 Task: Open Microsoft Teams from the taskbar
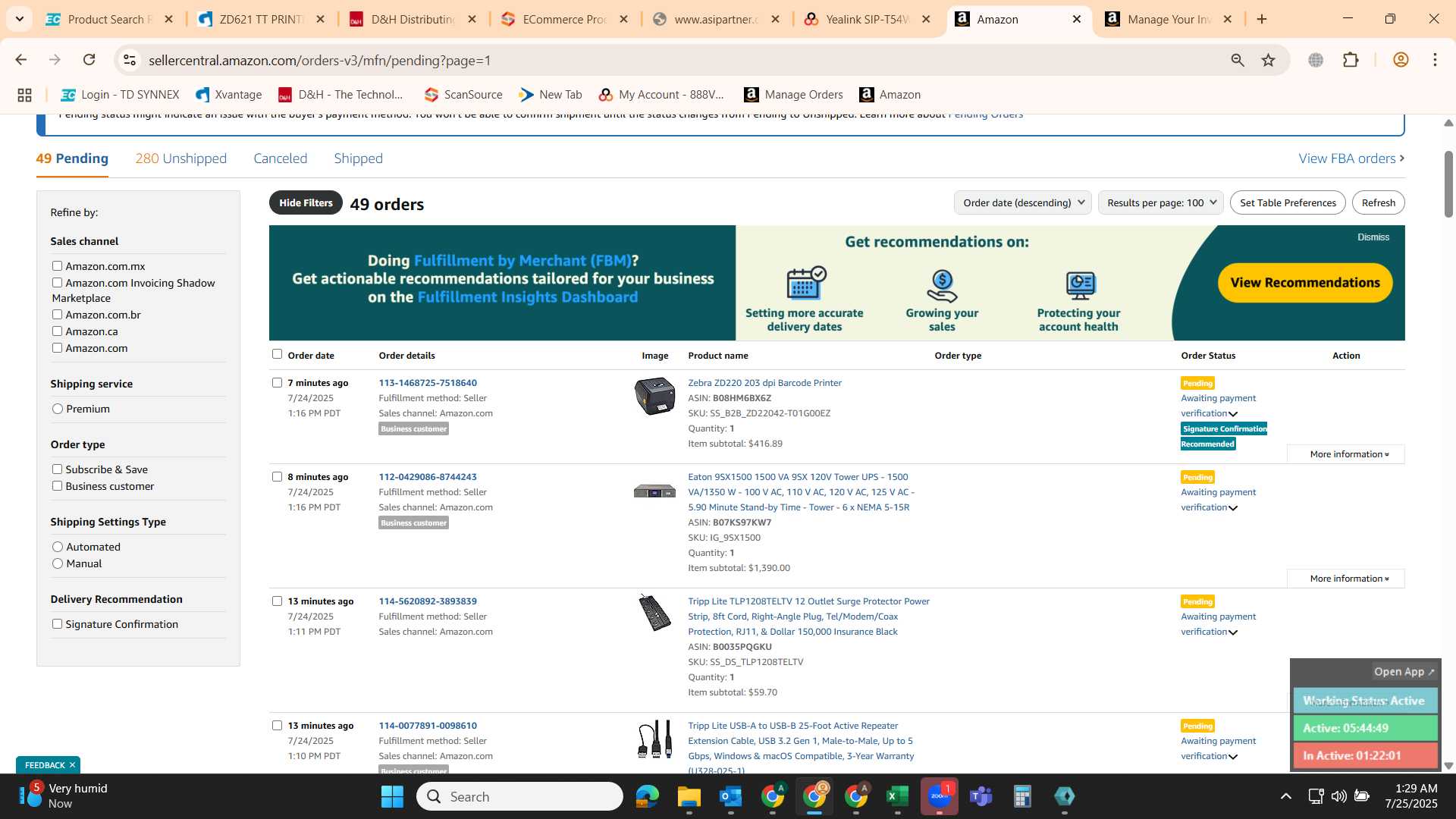pos(981,796)
